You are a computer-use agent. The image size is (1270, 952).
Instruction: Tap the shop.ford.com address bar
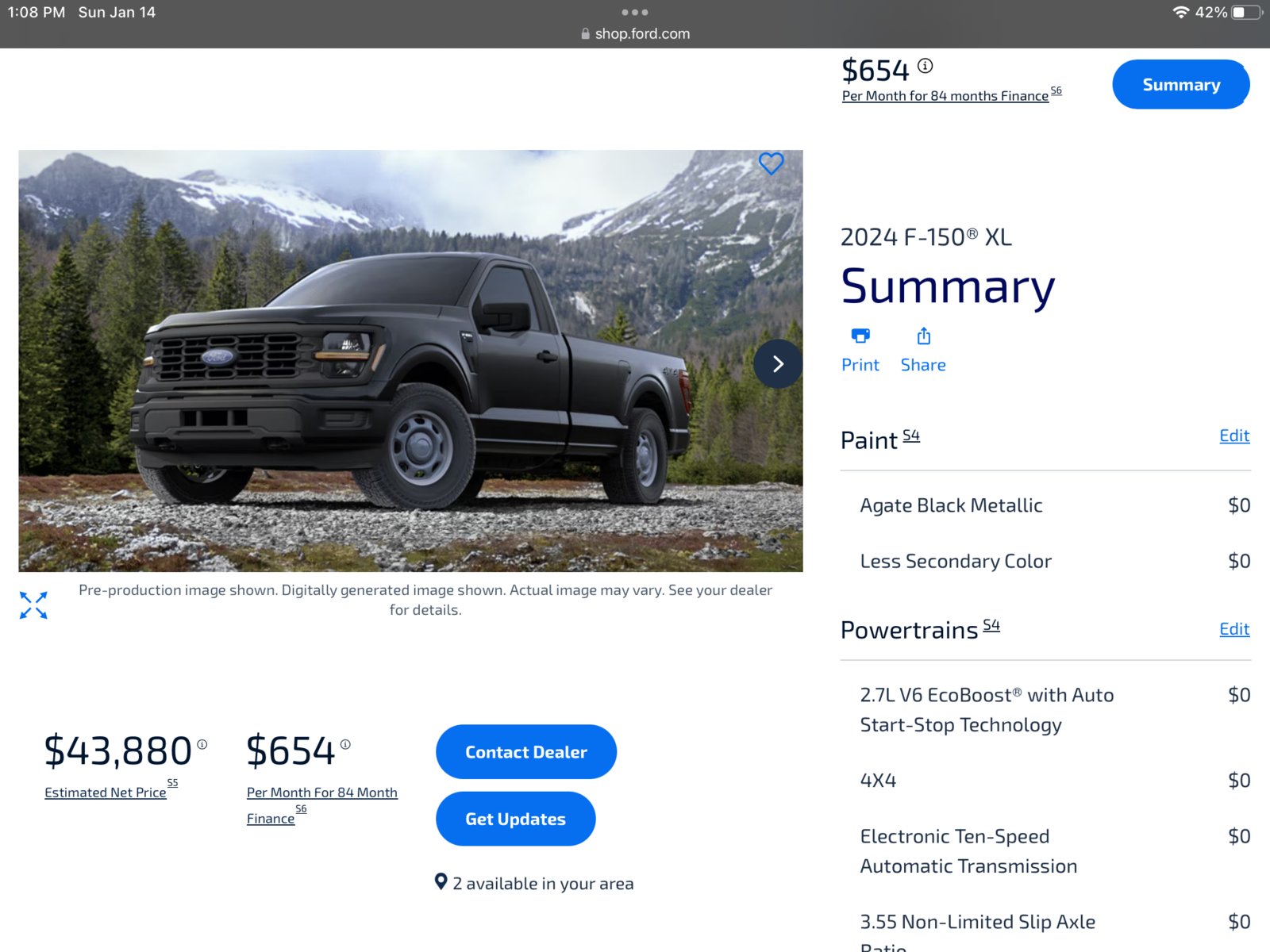click(635, 34)
